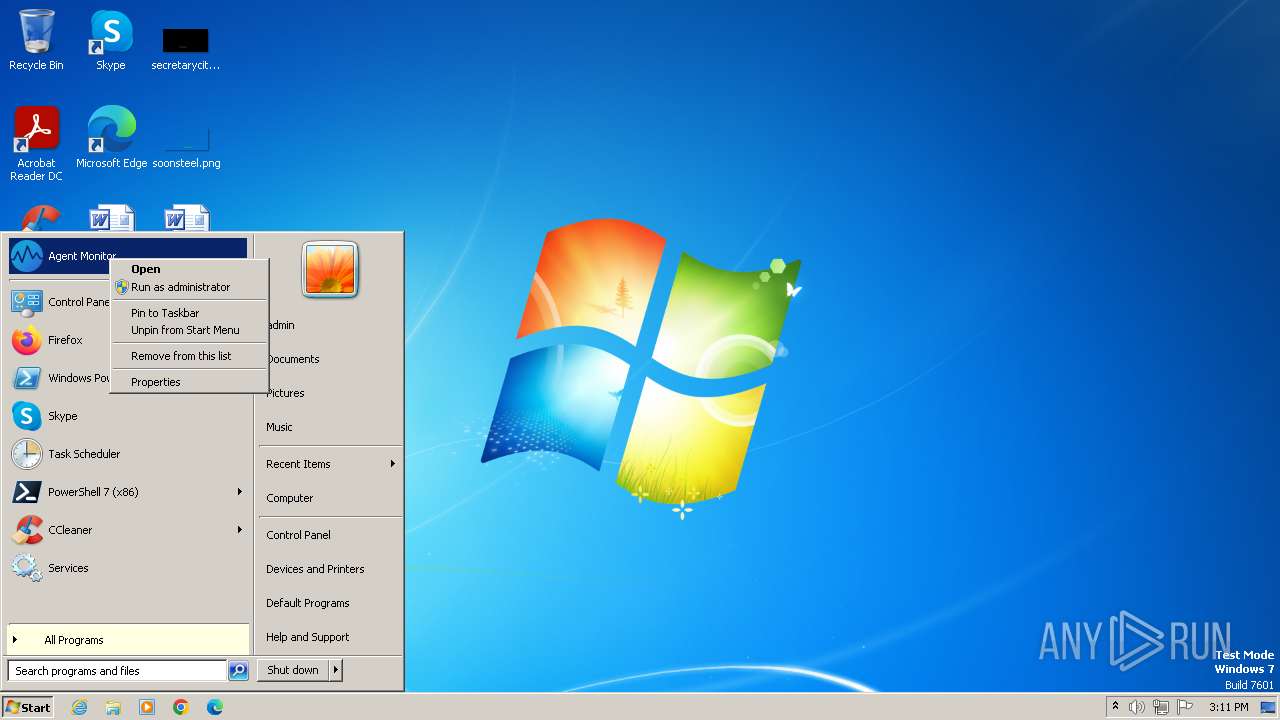
Task: Click the Shut down button
Action: tap(293, 671)
